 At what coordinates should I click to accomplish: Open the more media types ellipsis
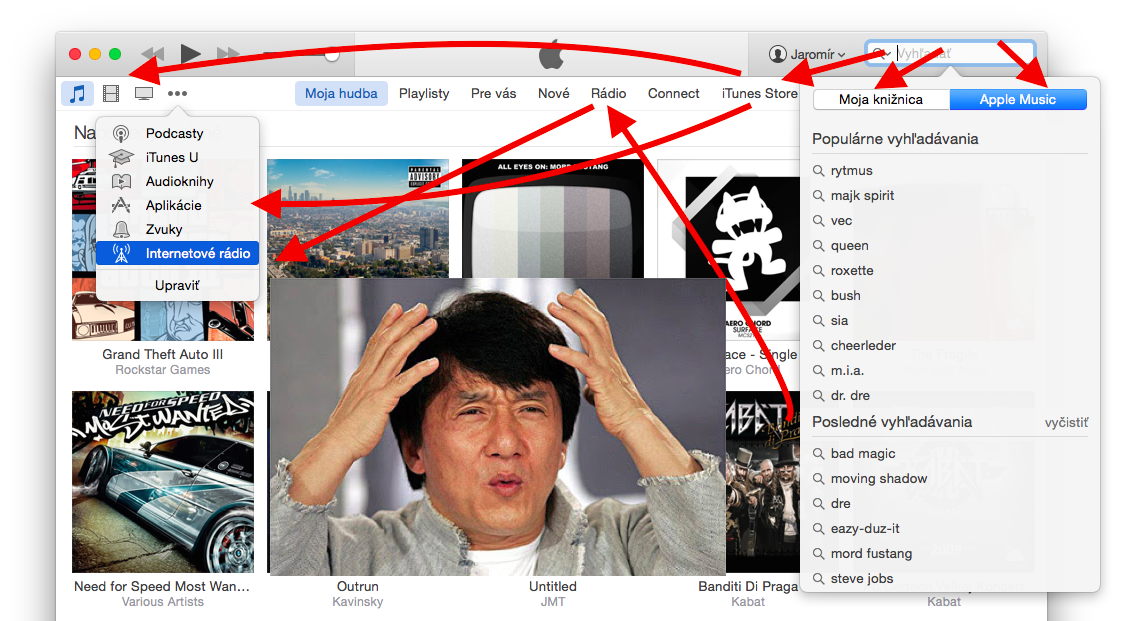coord(177,93)
